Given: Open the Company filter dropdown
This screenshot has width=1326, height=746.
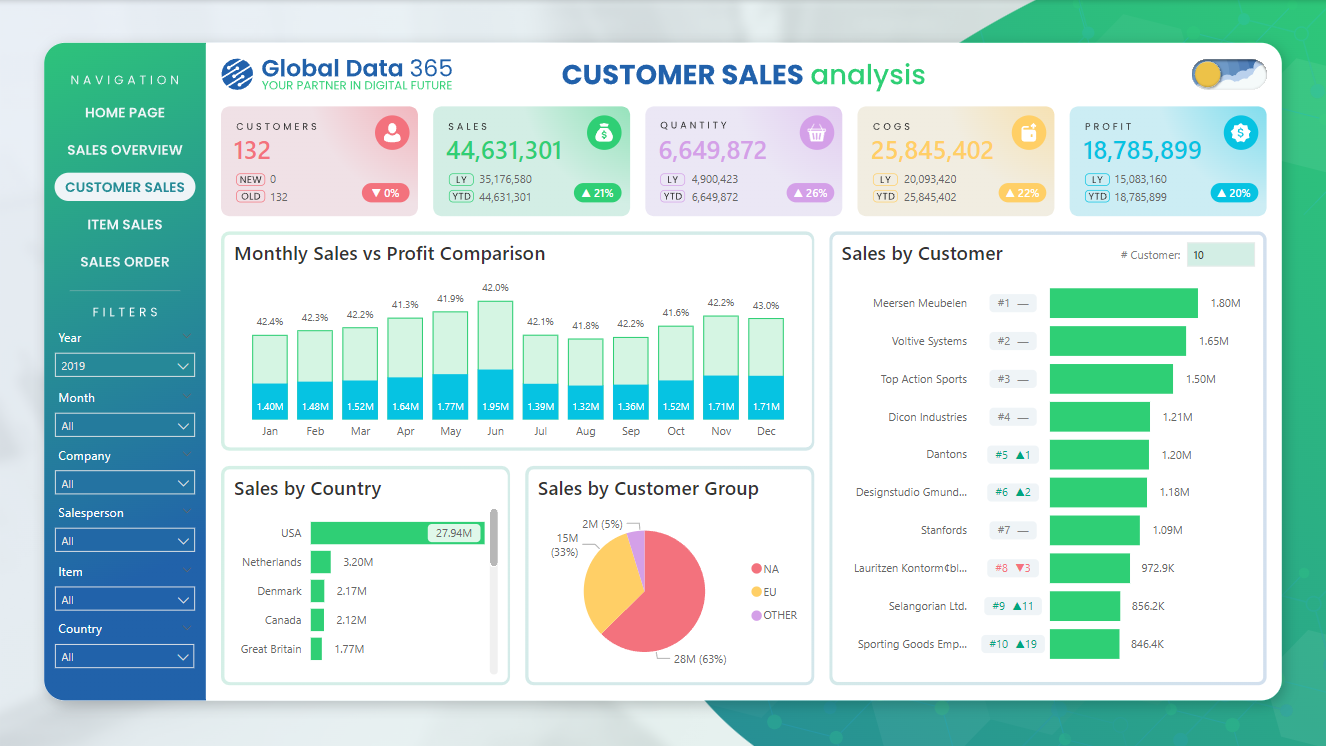Looking at the screenshot, I should click(x=125, y=484).
